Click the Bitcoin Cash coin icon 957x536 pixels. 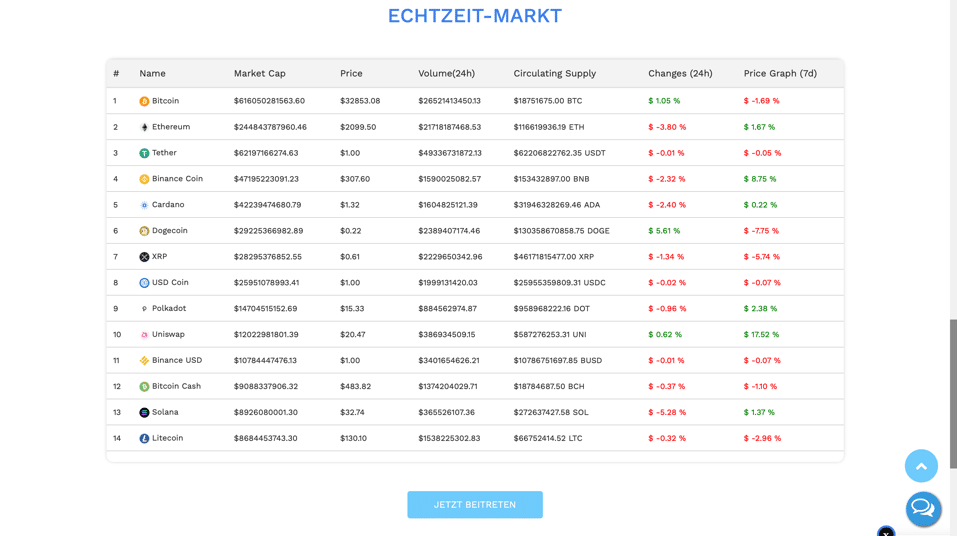(x=144, y=386)
